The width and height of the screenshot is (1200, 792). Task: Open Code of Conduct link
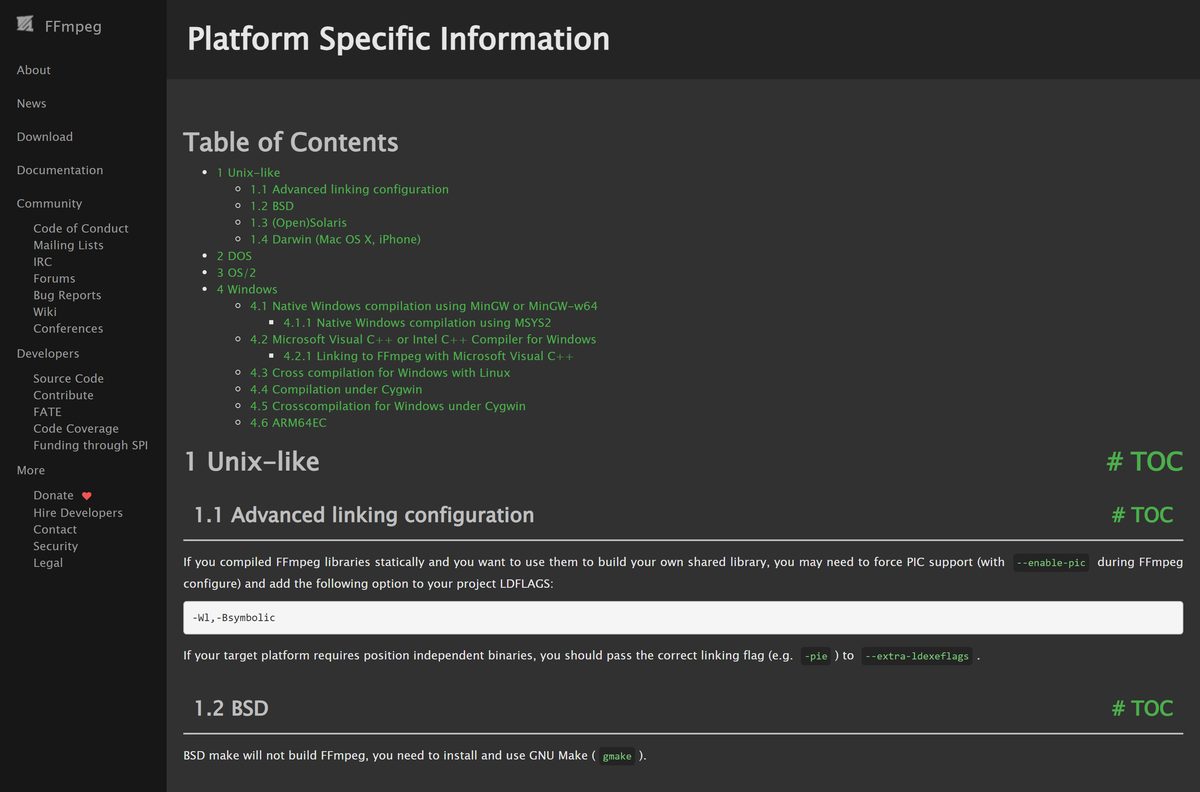click(x=81, y=228)
